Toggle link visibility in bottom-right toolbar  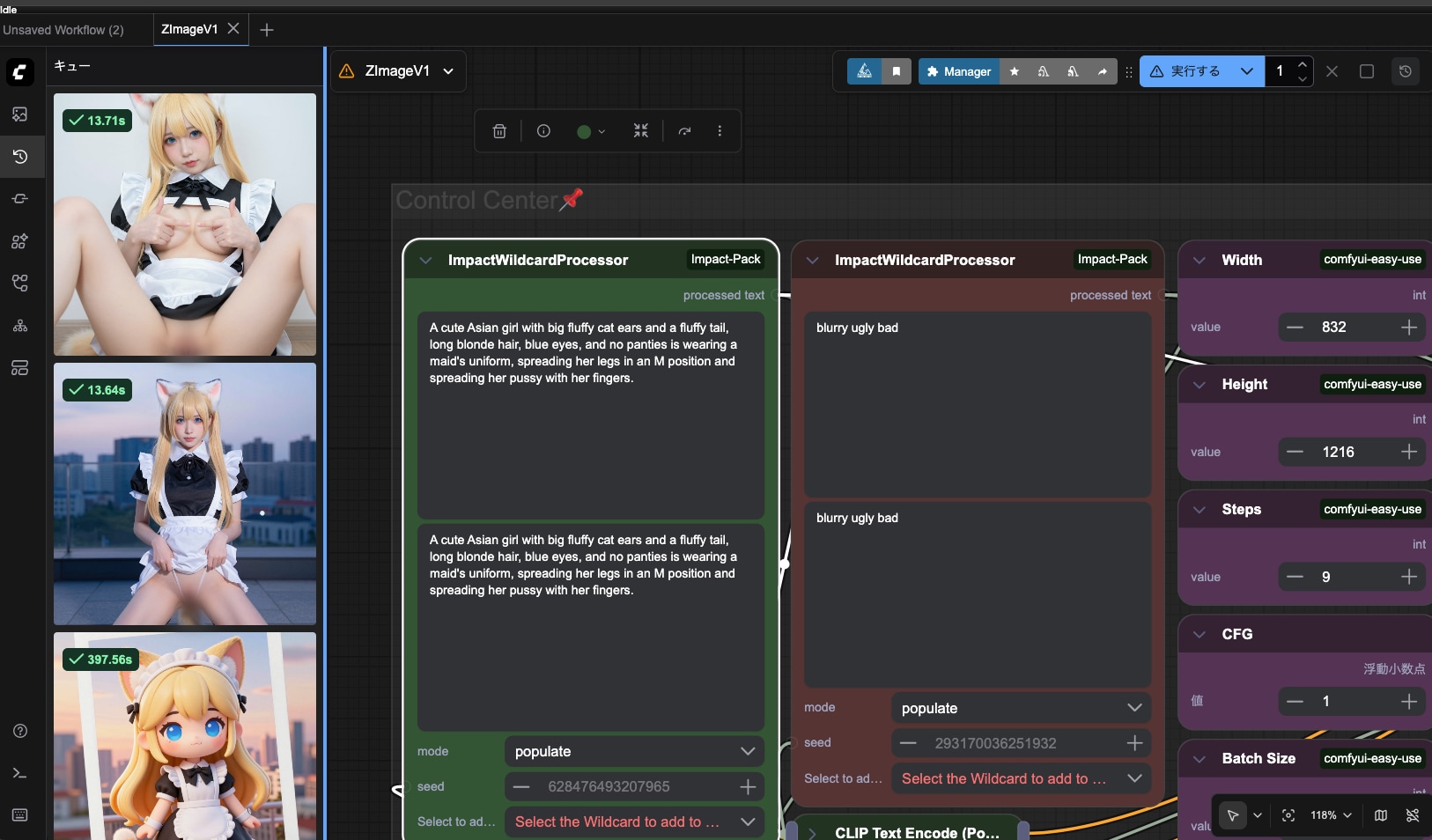click(1413, 815)
